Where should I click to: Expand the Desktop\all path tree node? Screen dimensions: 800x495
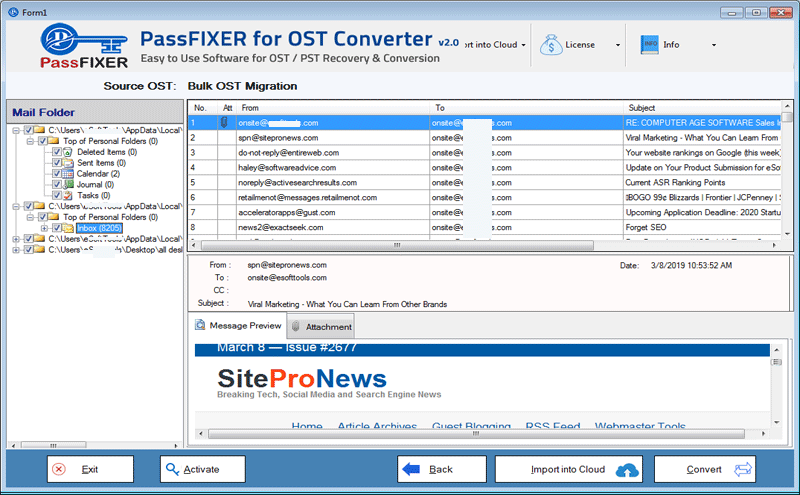16,250
